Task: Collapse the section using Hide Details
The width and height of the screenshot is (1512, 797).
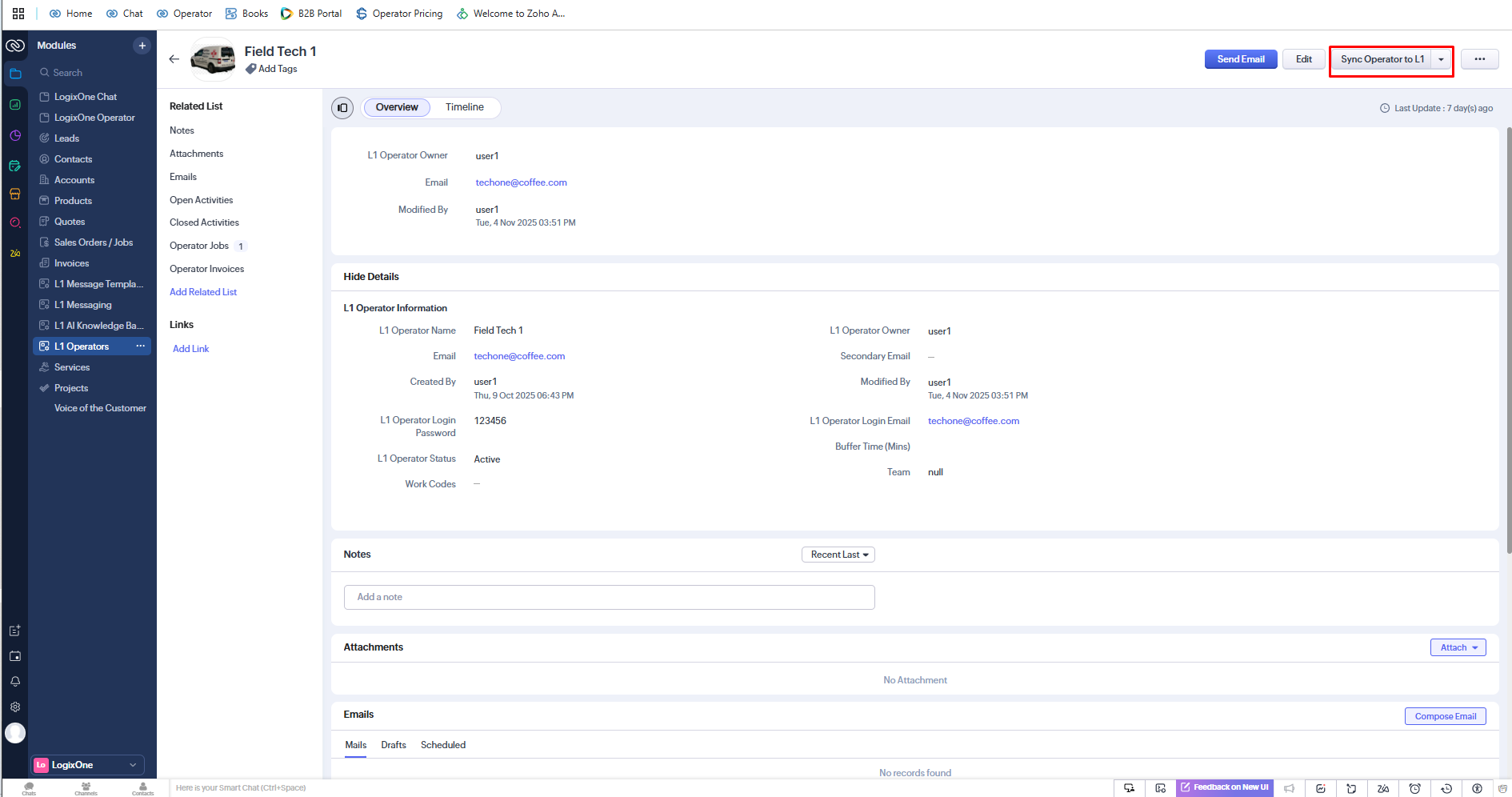Action: [371, 277]
